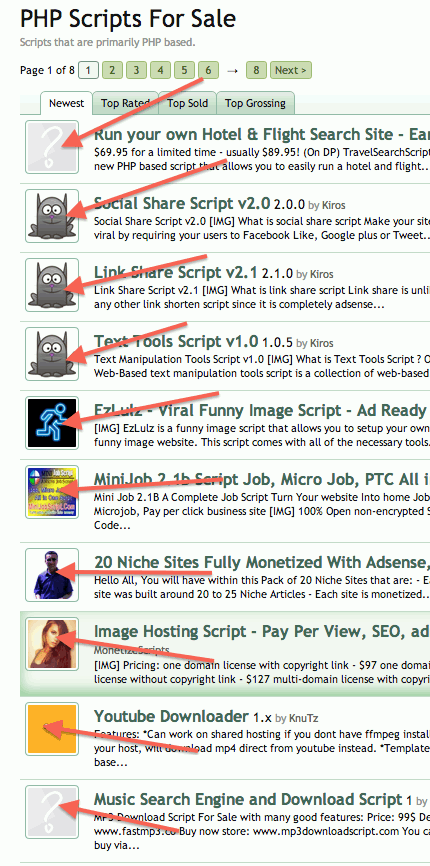Go to page 2
The image size is (430, 866).
(112, 70)
